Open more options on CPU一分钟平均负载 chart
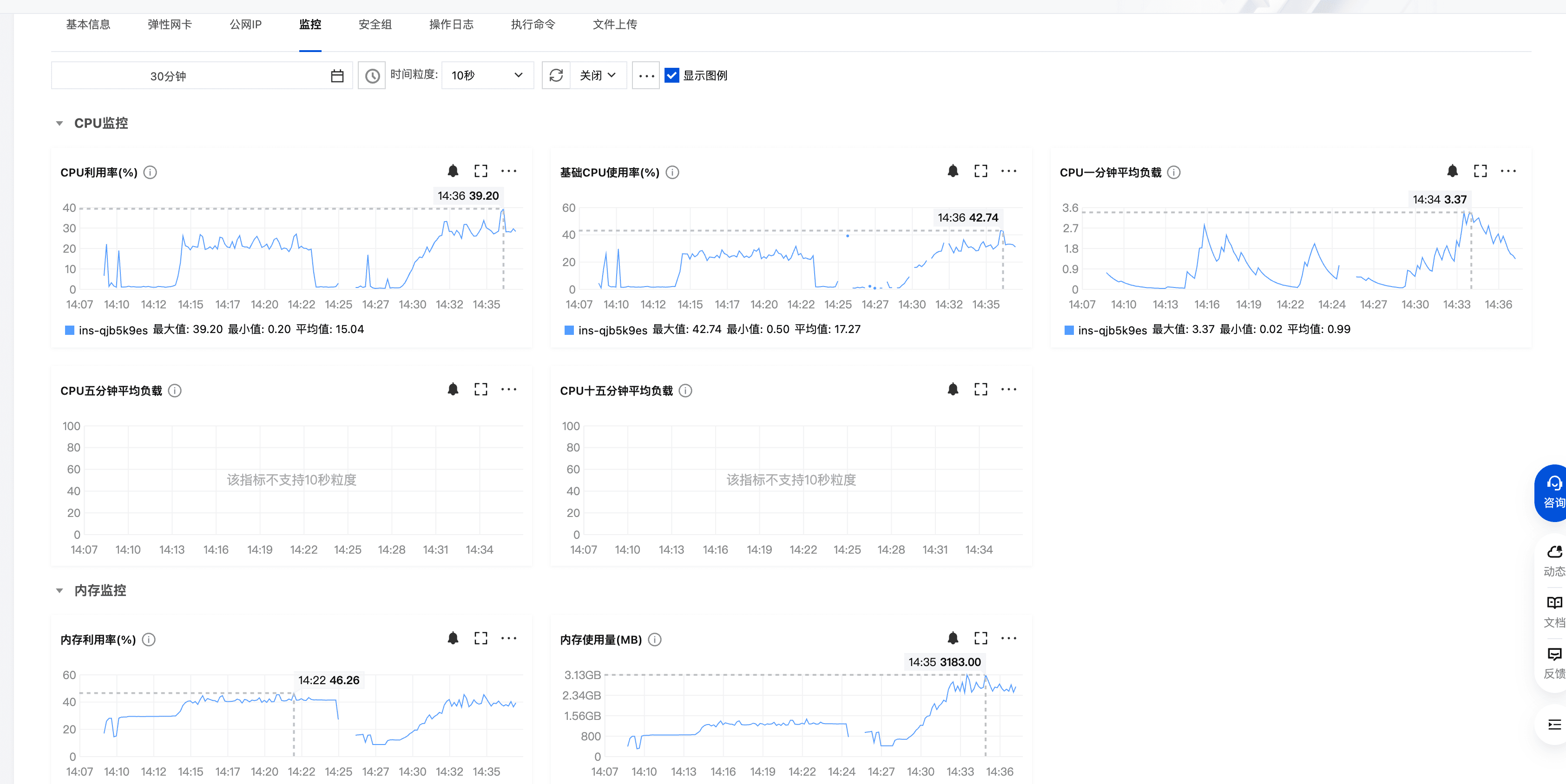 1507,171
